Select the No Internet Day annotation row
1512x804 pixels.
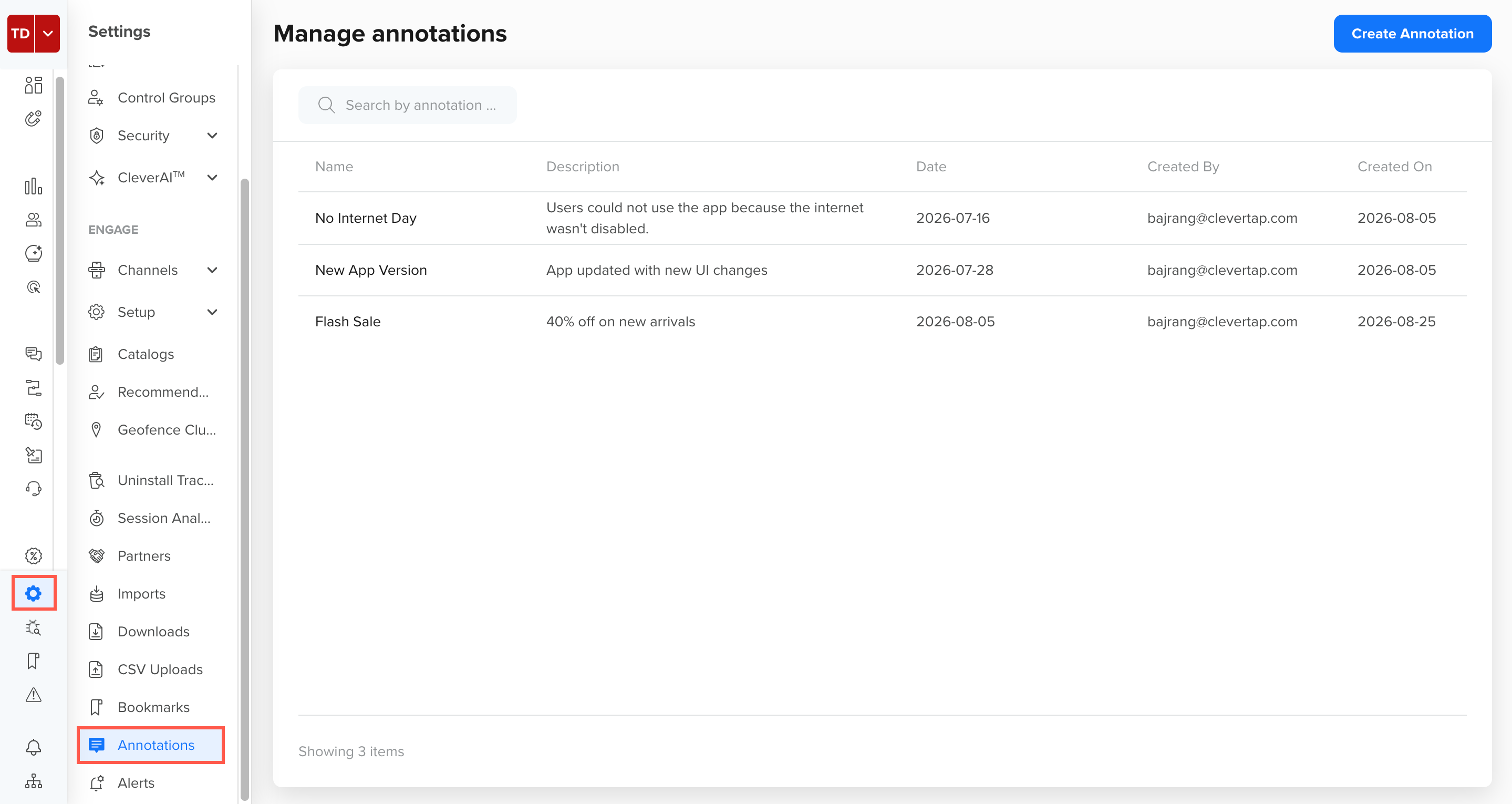click(x=882, y=218)
